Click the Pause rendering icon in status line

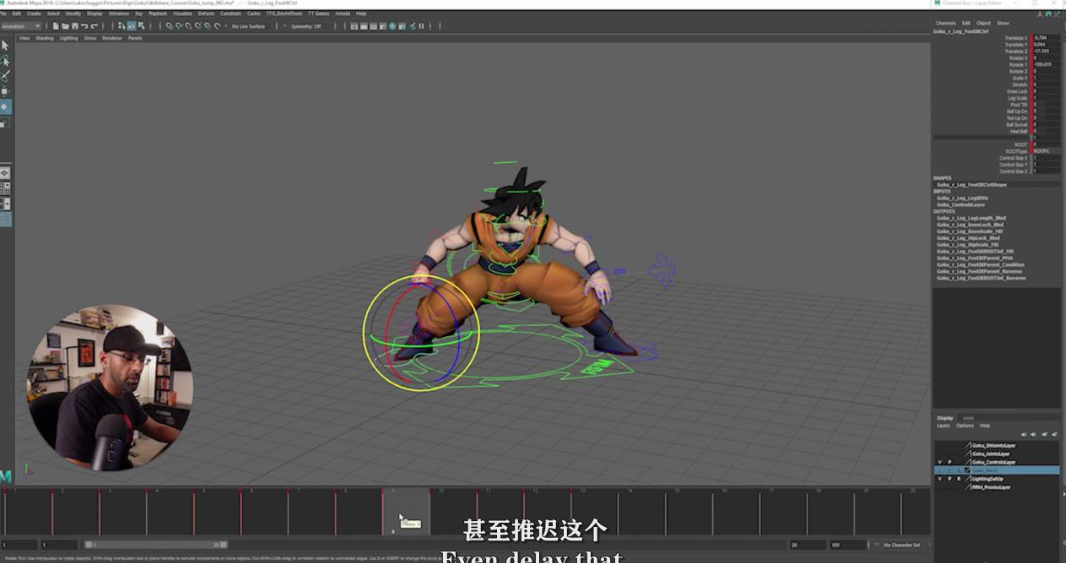422,26
